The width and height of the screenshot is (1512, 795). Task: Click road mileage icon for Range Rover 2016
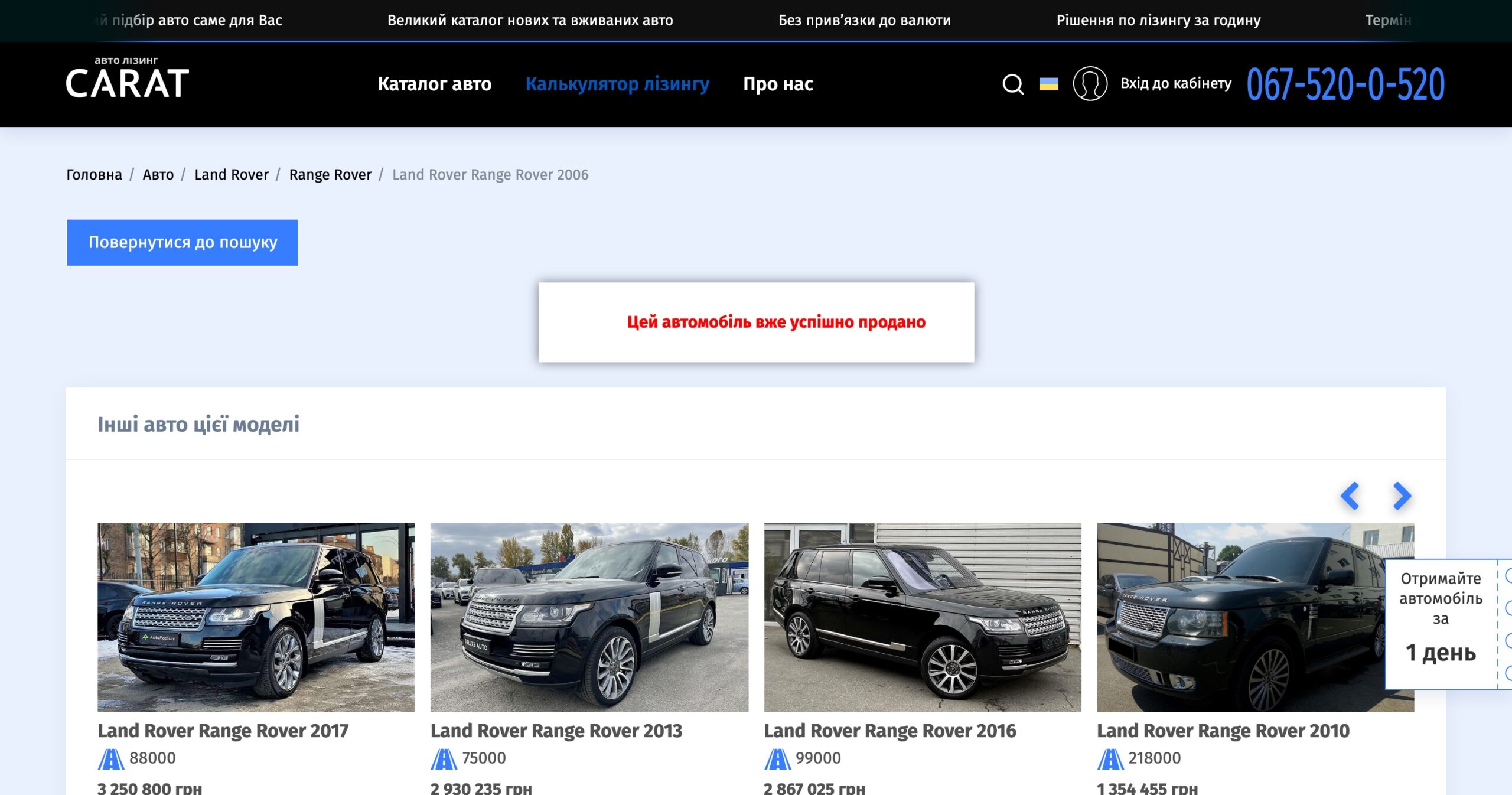coord(777,758)
